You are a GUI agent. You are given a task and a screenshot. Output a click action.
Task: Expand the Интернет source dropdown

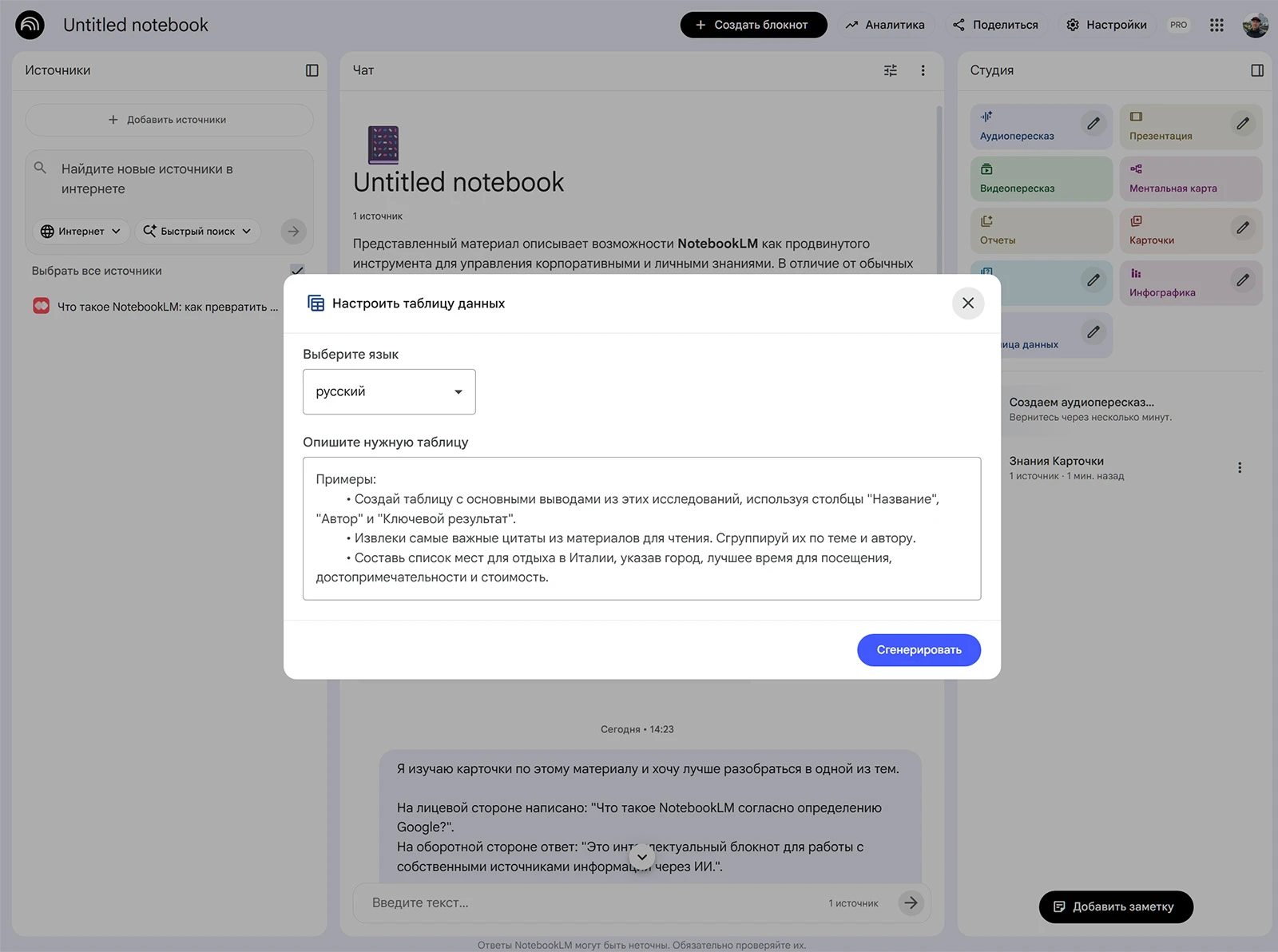click(x=81, y=231)
